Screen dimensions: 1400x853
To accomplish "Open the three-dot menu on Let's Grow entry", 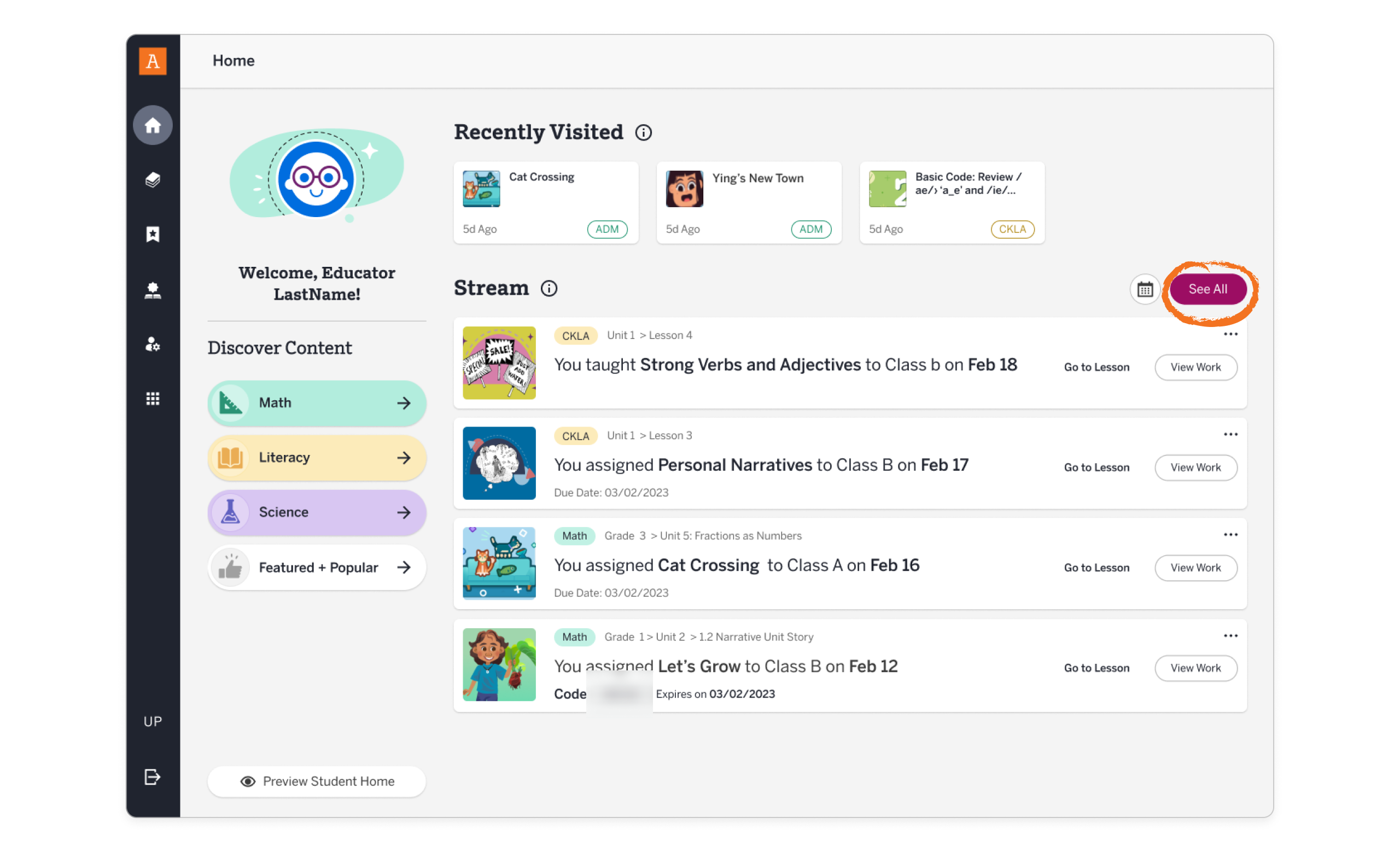I will click(1230, 635).
